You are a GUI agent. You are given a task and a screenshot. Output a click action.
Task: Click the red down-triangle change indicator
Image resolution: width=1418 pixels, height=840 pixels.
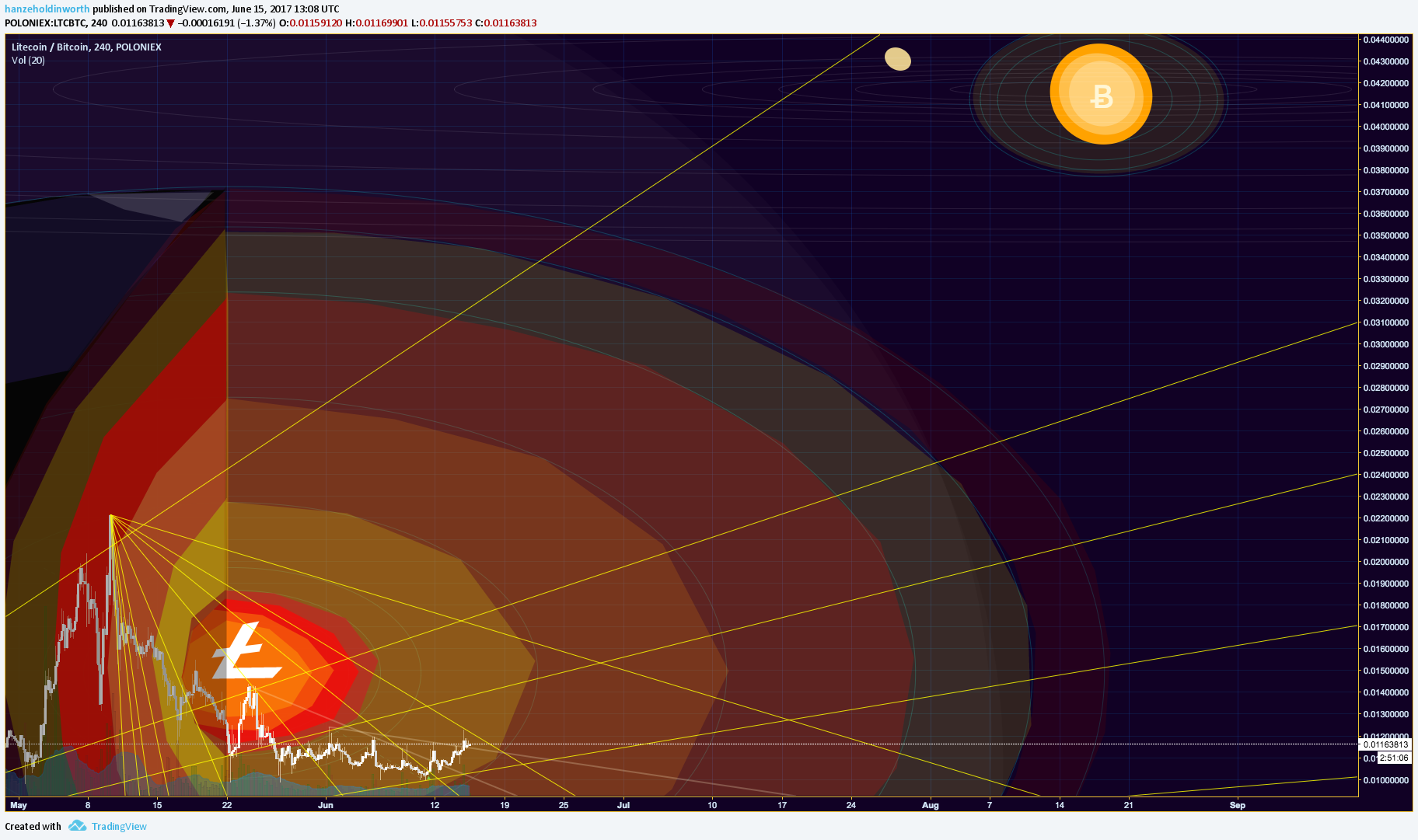(x=170, y=23)
